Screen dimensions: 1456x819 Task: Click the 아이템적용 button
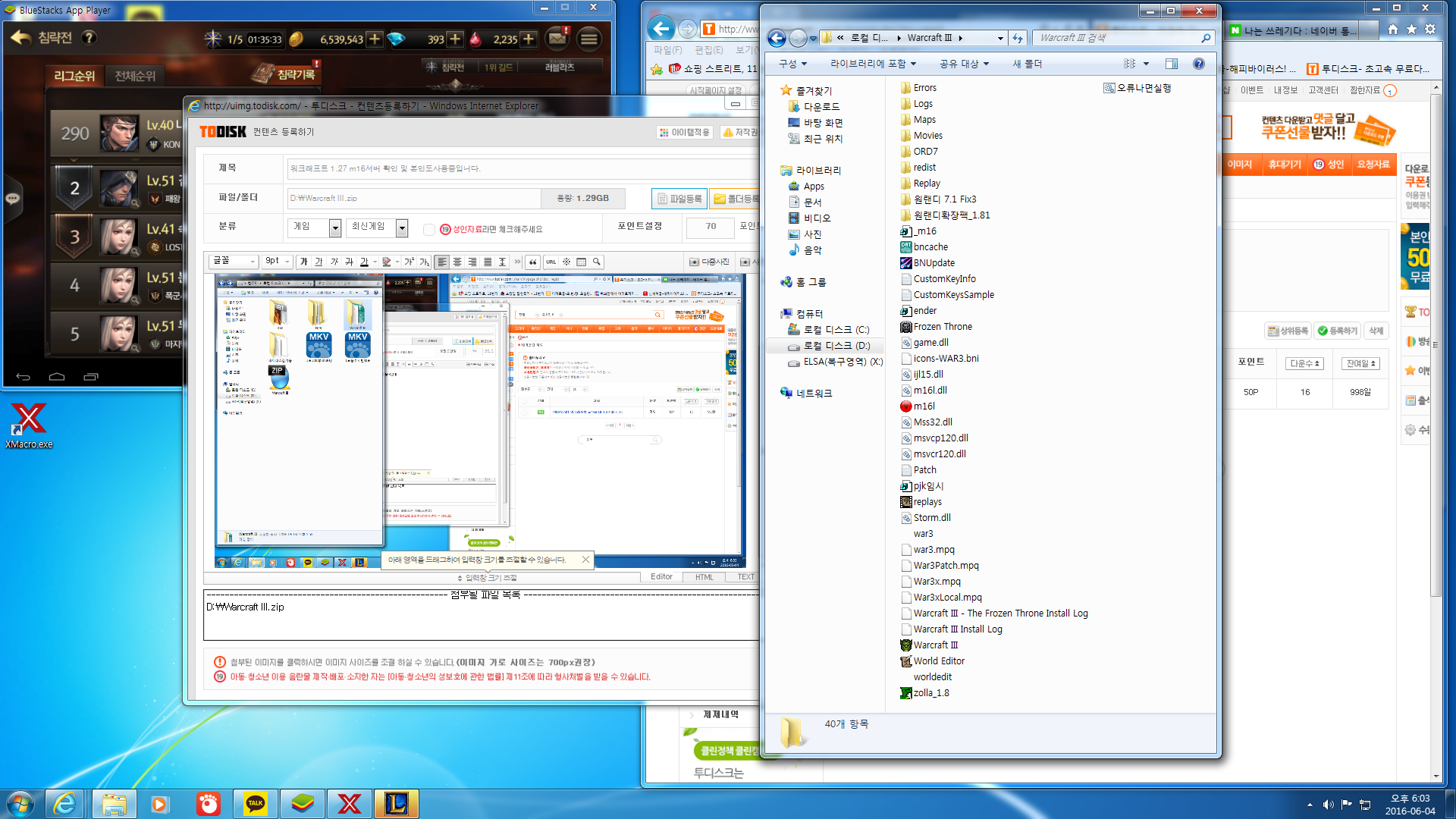(x=685, y=132)
